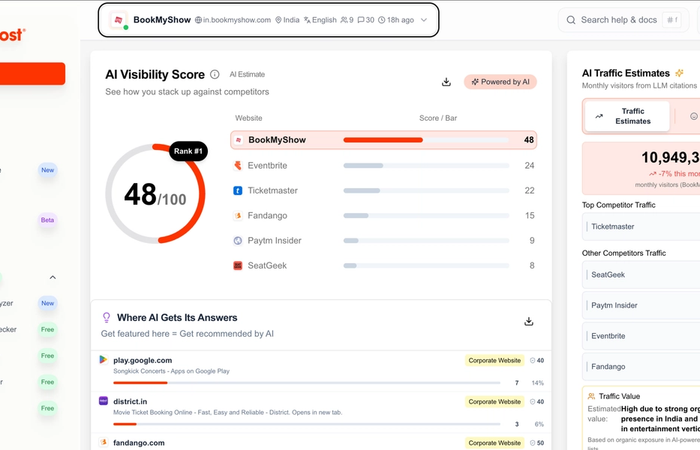Click the clock icon showing 18h ago

[381, 20]
